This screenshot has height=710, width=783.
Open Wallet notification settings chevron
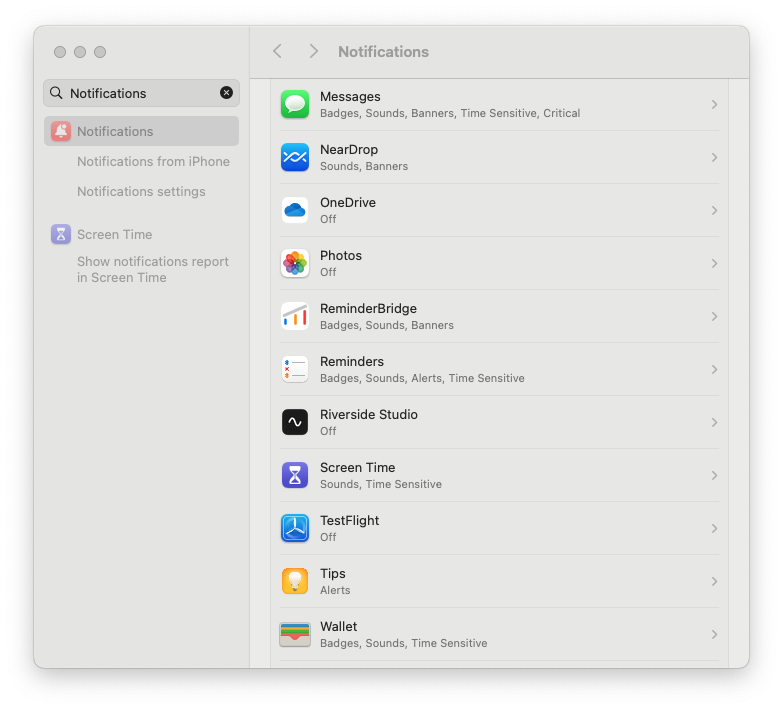715,634
